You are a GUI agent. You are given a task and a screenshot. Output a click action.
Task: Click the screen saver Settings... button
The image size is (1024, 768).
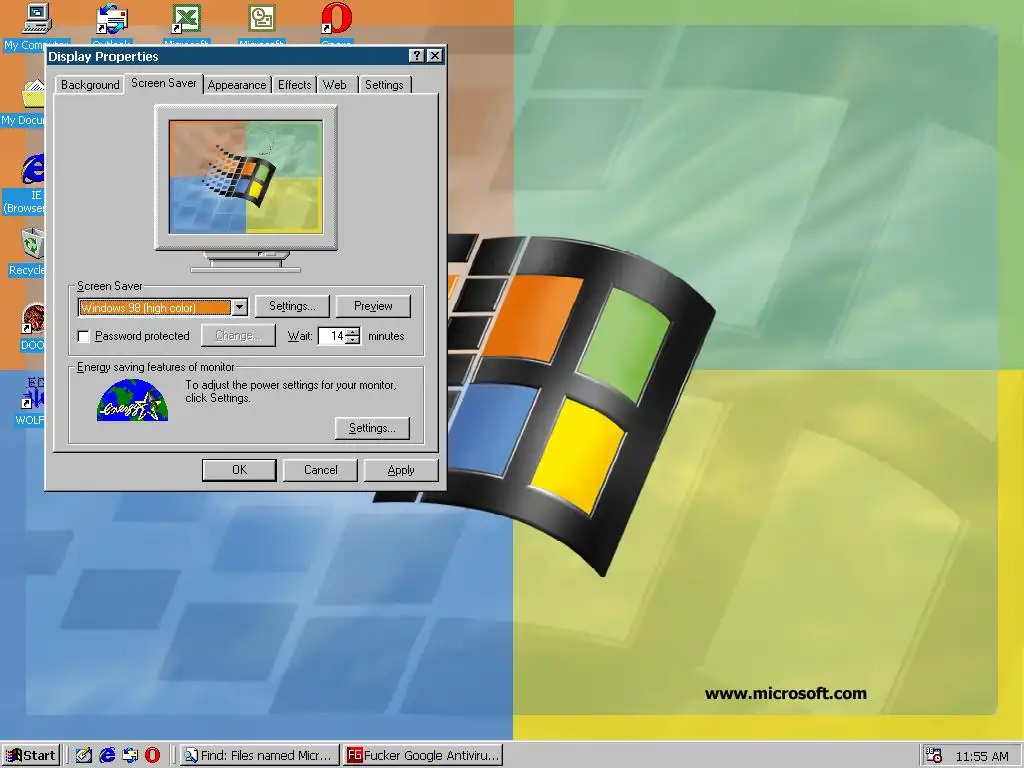pyautogui.click(x=292, y=306)
